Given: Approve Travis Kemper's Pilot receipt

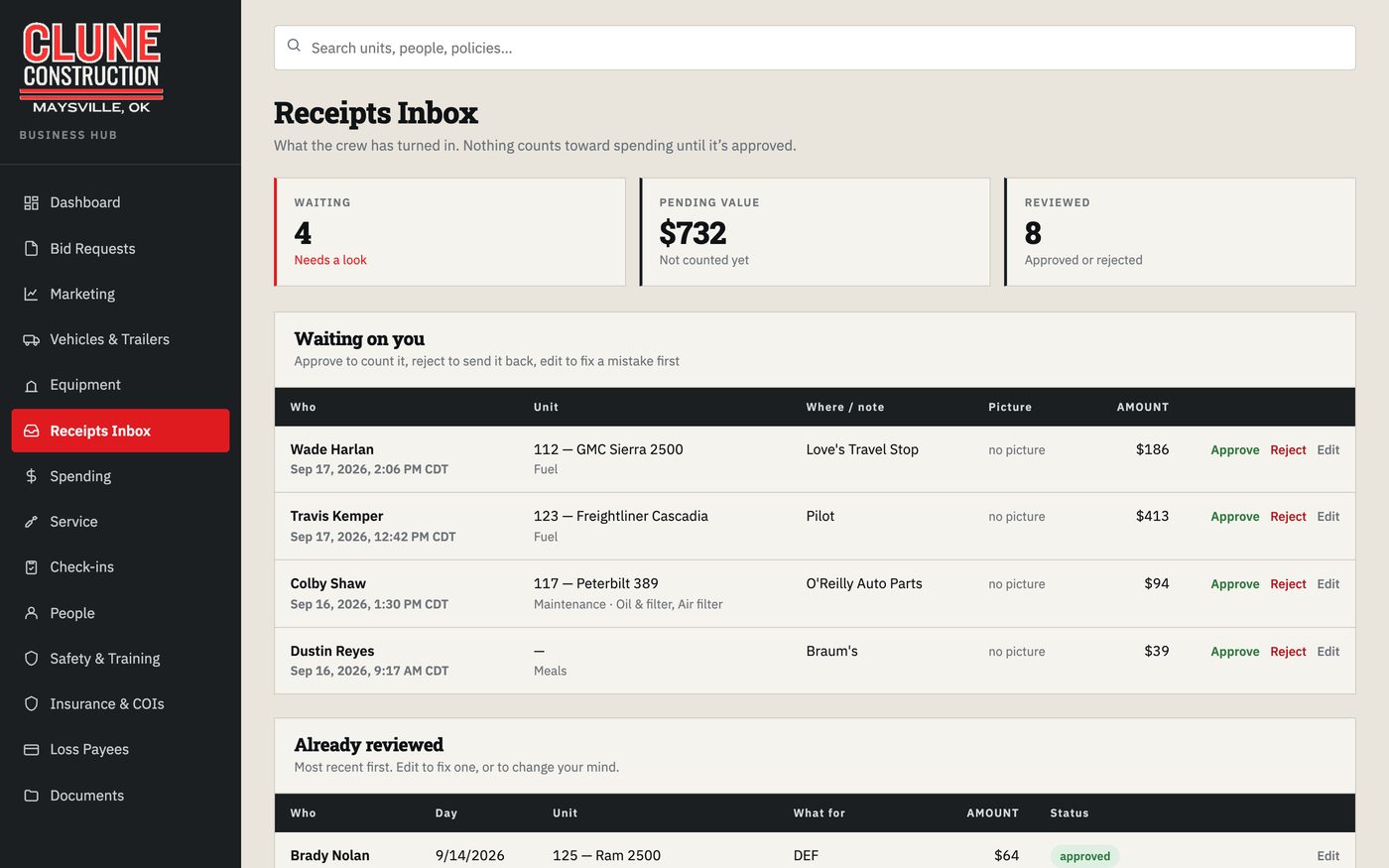Looking at the screenshot, I should tap(1234, 517).
